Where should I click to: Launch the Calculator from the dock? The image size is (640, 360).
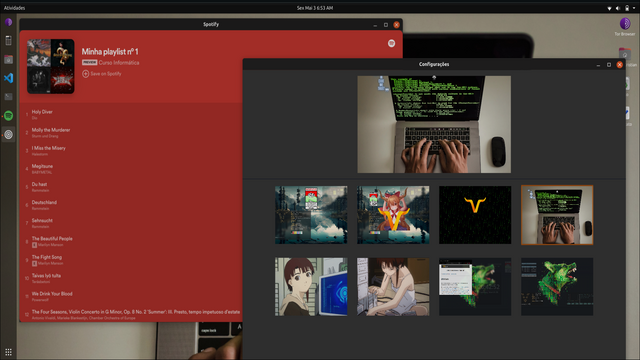(x=8, y=40)
